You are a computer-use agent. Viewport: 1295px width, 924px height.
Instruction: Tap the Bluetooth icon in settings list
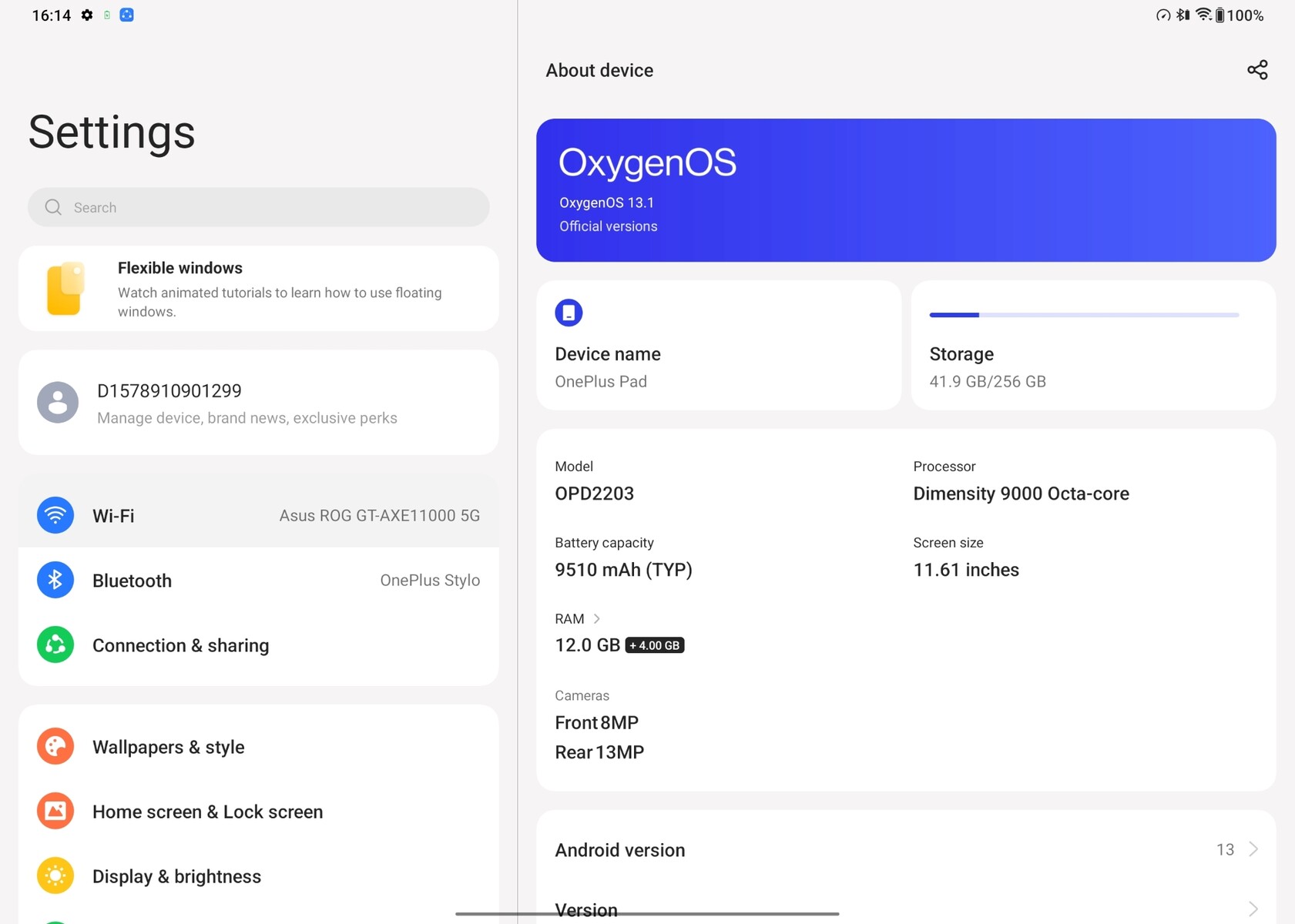[x=55, y=580]
